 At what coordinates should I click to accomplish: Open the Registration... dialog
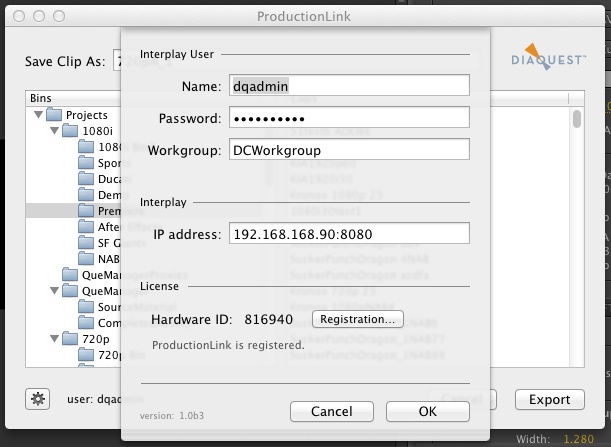(358, 319)
